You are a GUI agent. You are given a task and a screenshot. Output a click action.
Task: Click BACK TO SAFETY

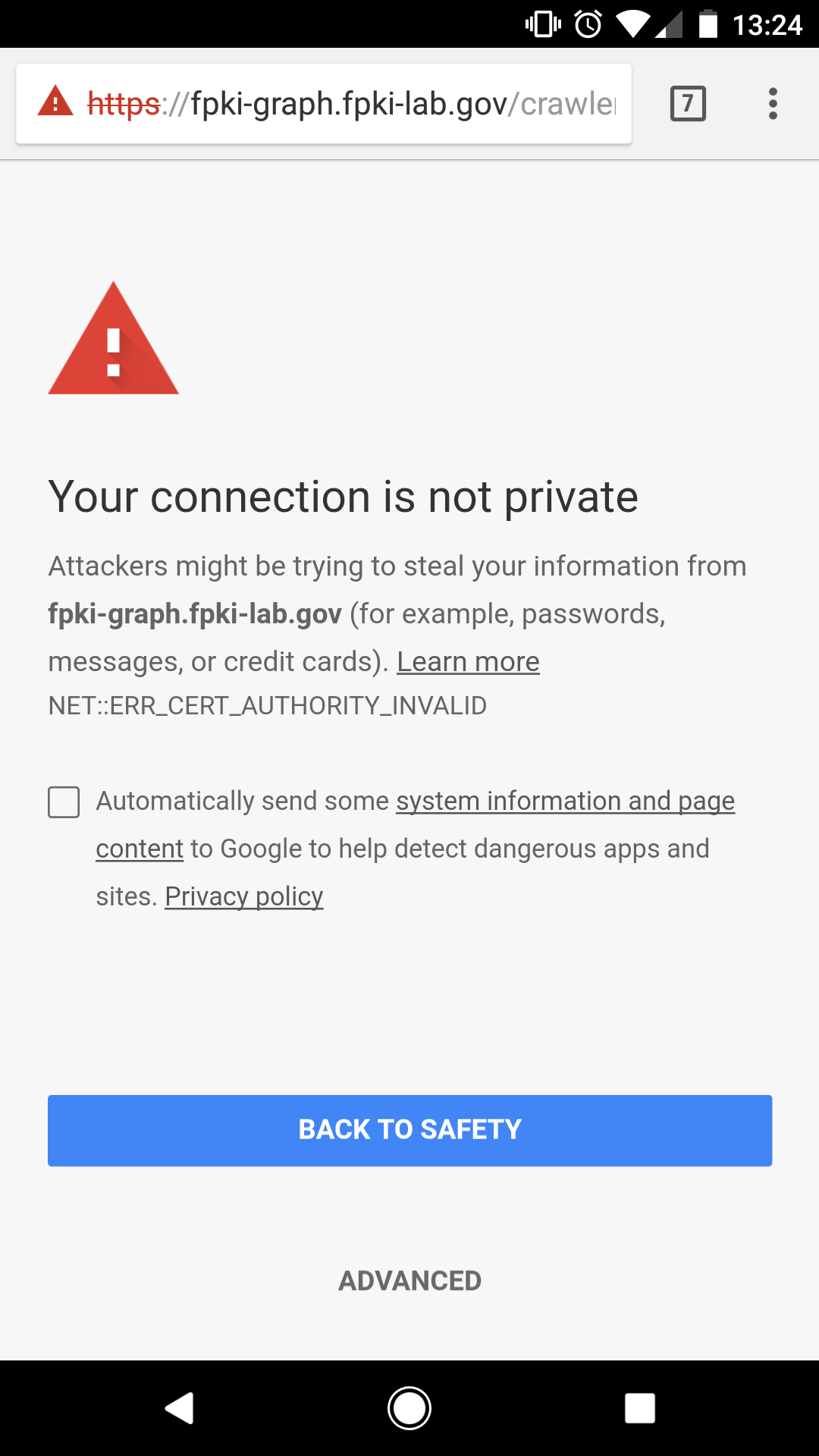pos(409,1130)
